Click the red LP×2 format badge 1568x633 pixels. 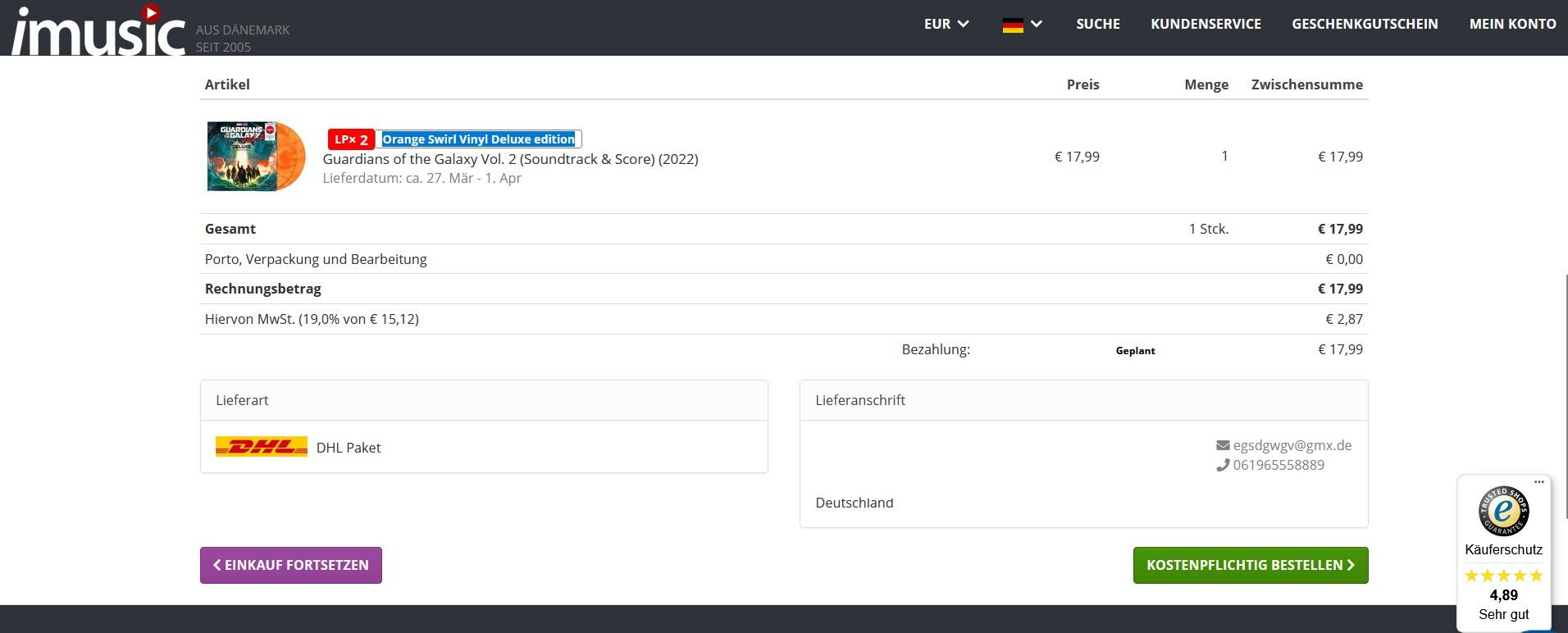(x=351, y=139)
